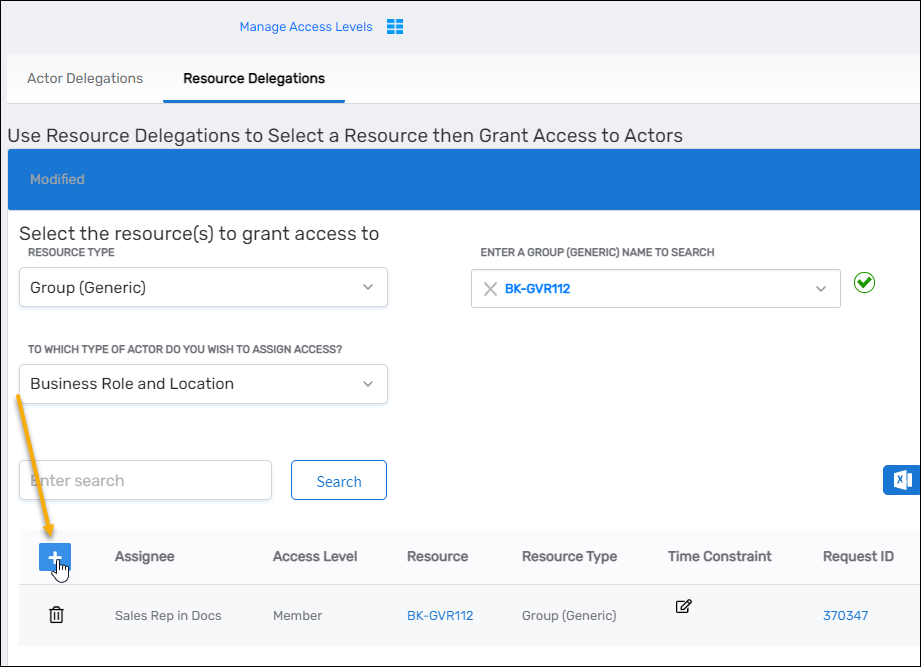Open the Manage Access Levels link
The image size is (921, 667).
point(306,26)
